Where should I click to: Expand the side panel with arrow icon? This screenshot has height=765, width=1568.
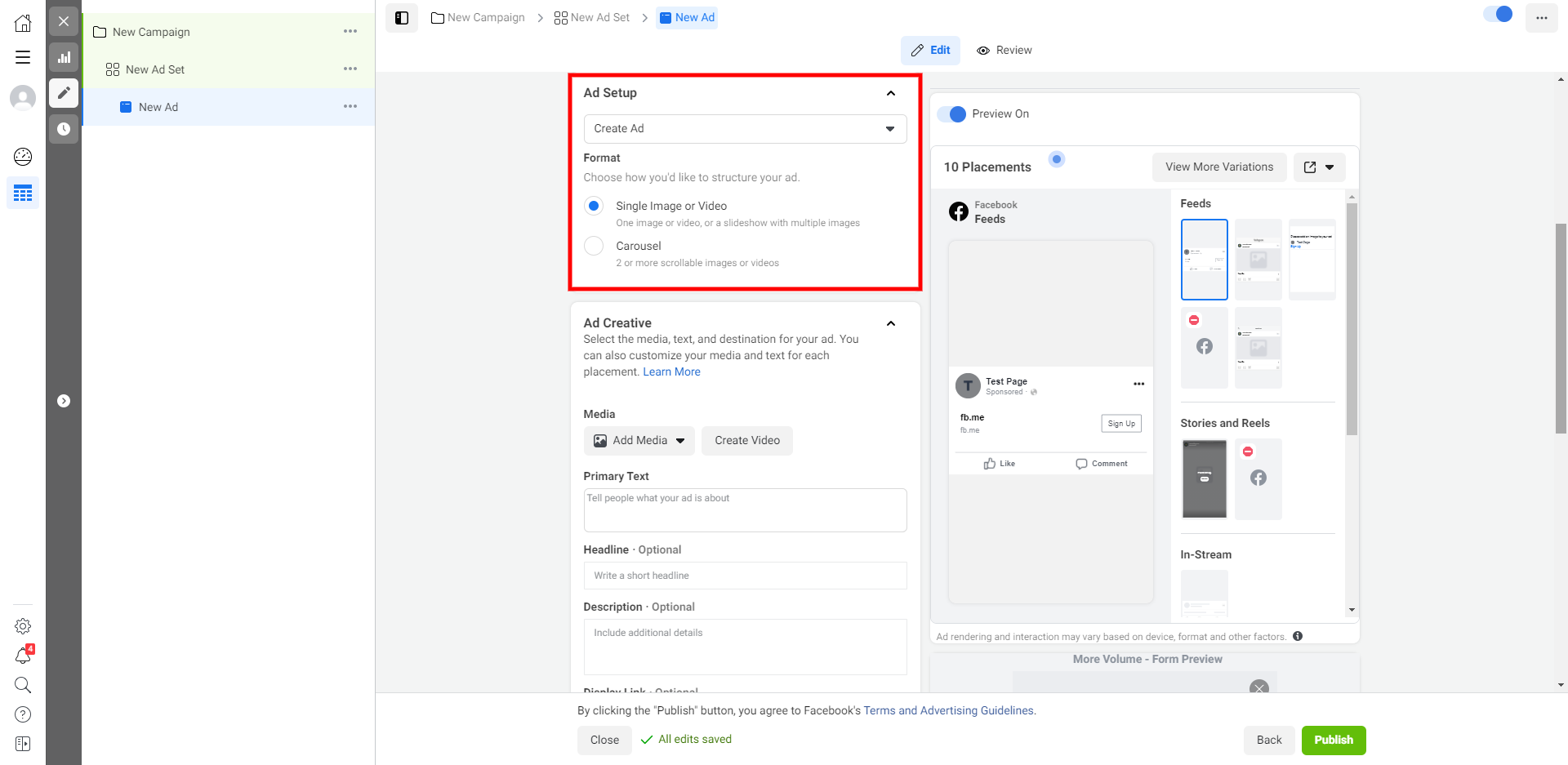(64, 401)
